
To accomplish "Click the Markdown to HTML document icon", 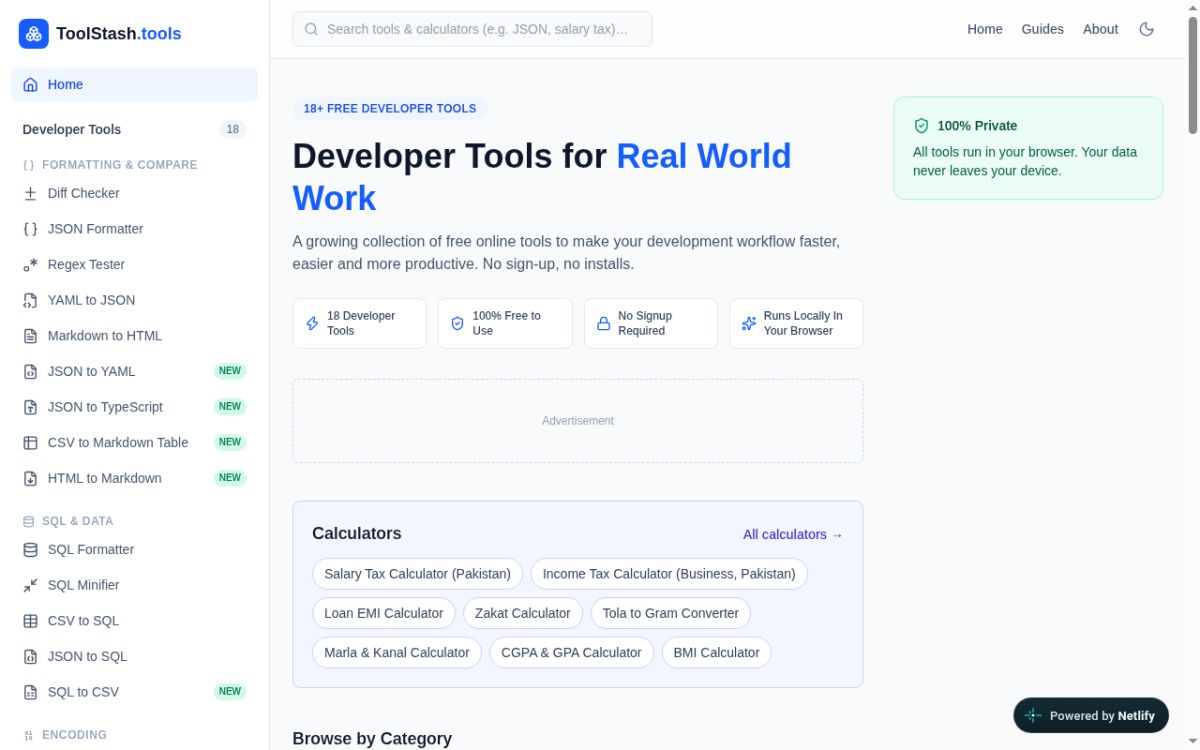I will (30, 336).
